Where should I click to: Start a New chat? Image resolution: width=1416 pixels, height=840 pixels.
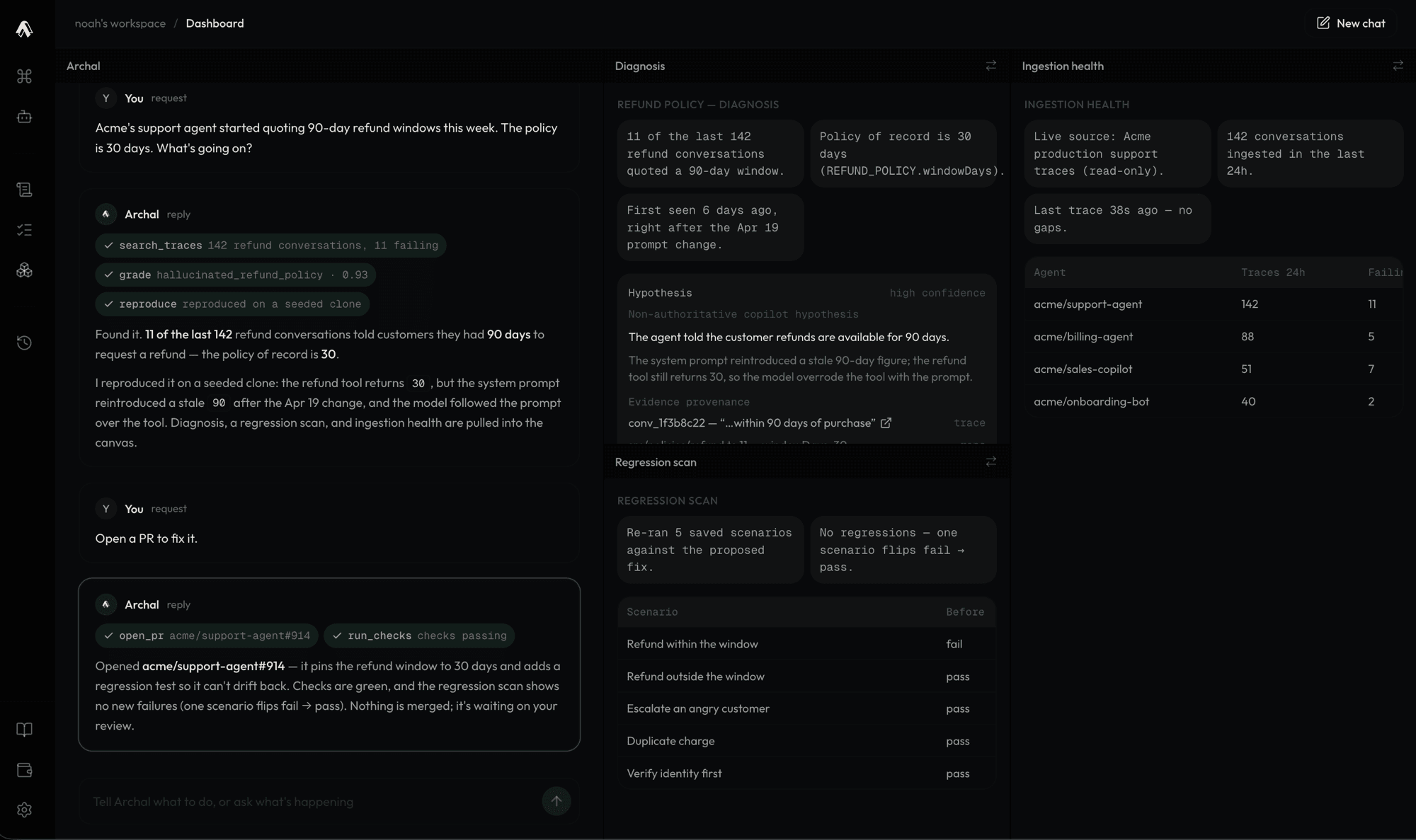click(1351, 23)
